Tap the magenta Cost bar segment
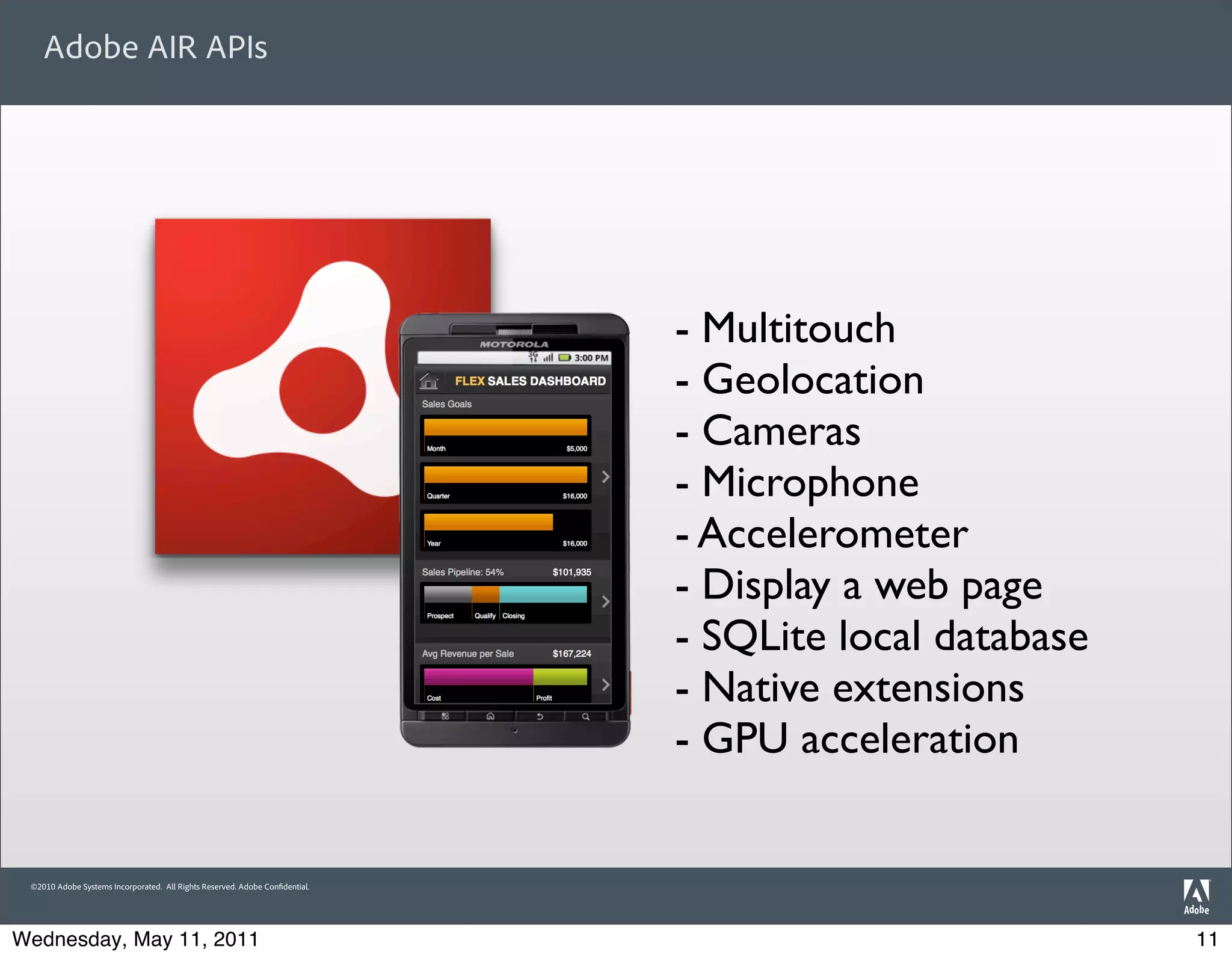 478,677
